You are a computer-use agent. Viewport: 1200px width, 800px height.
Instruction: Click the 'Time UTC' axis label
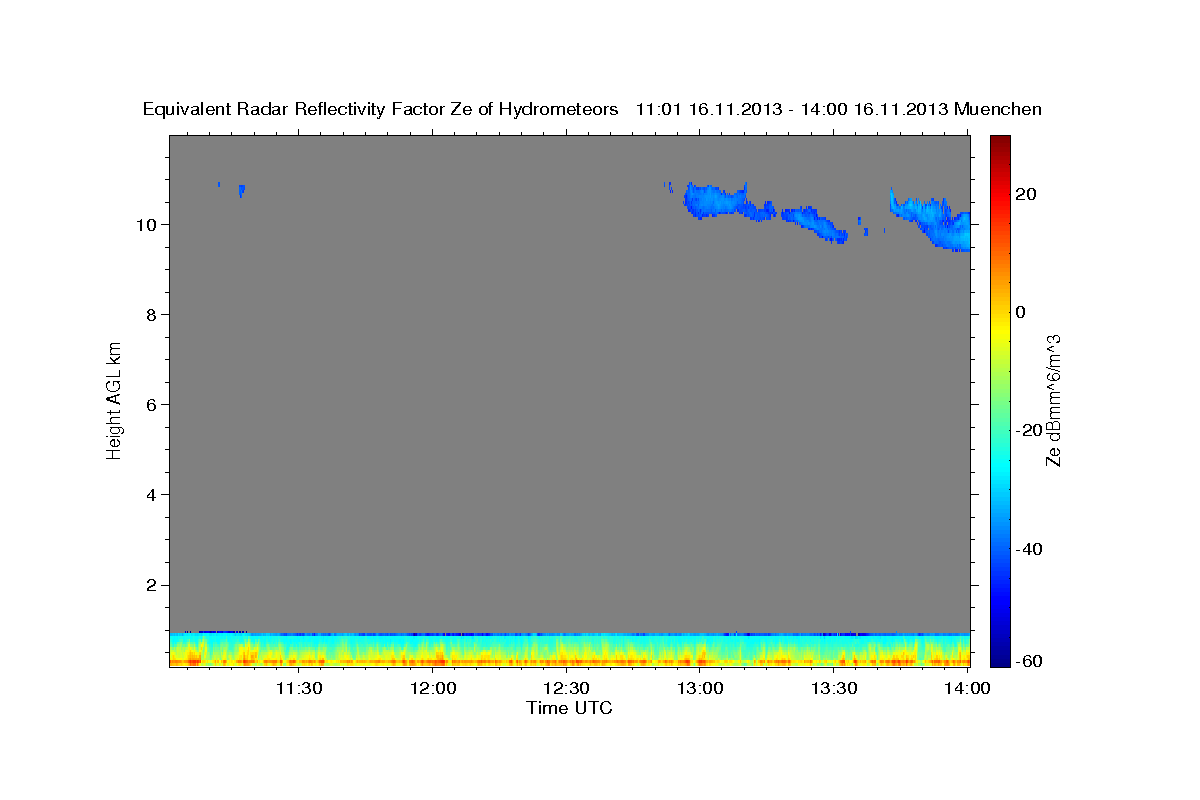[569, 708]
